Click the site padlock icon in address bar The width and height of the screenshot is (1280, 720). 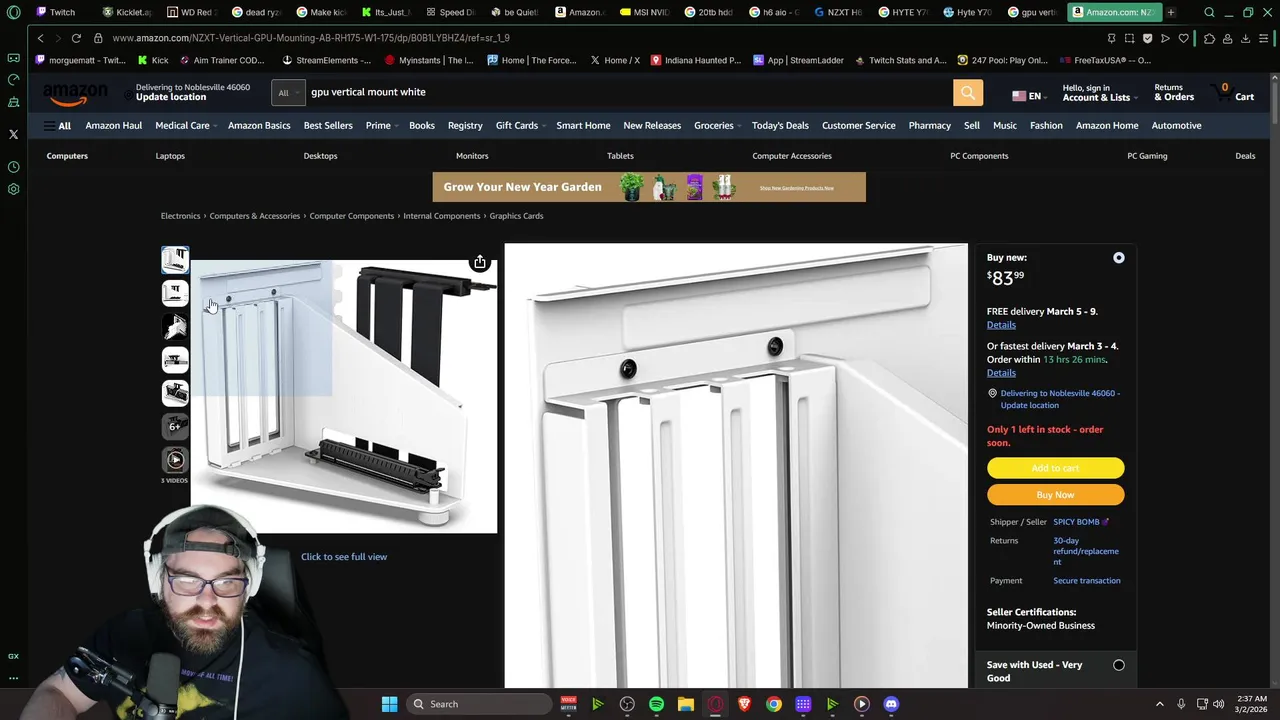(98, 38)
